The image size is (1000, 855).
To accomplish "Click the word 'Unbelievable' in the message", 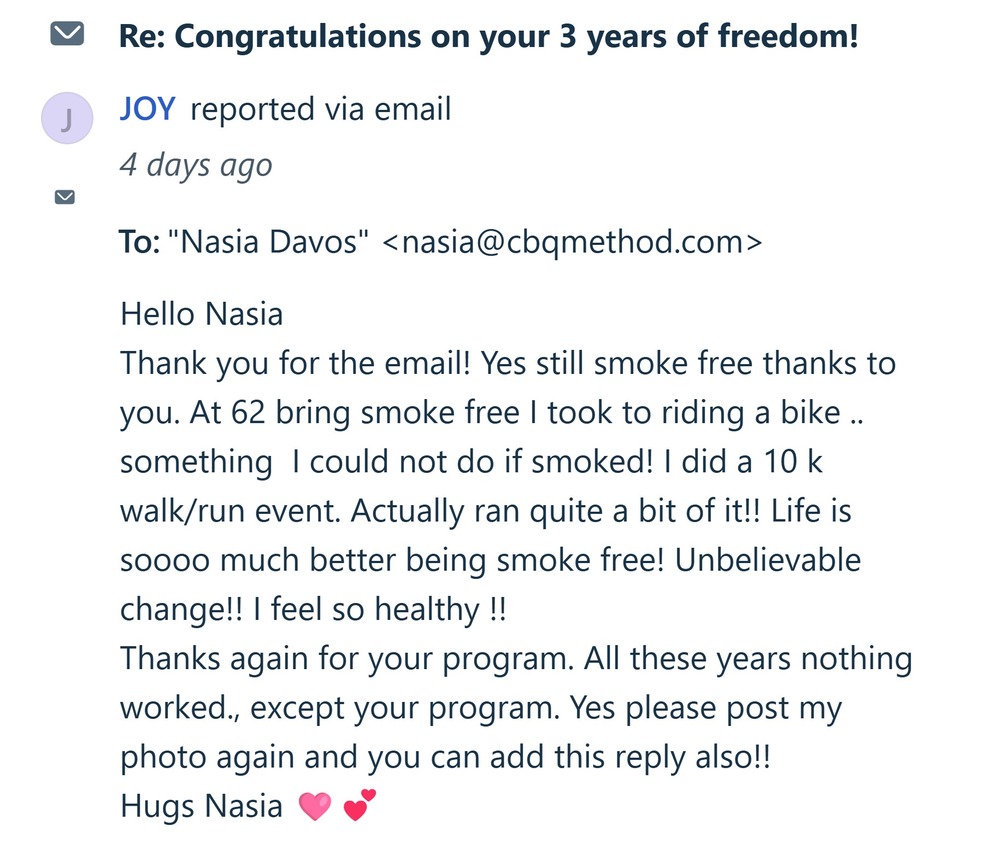I will pyautogui.click(x=768, y=560).
